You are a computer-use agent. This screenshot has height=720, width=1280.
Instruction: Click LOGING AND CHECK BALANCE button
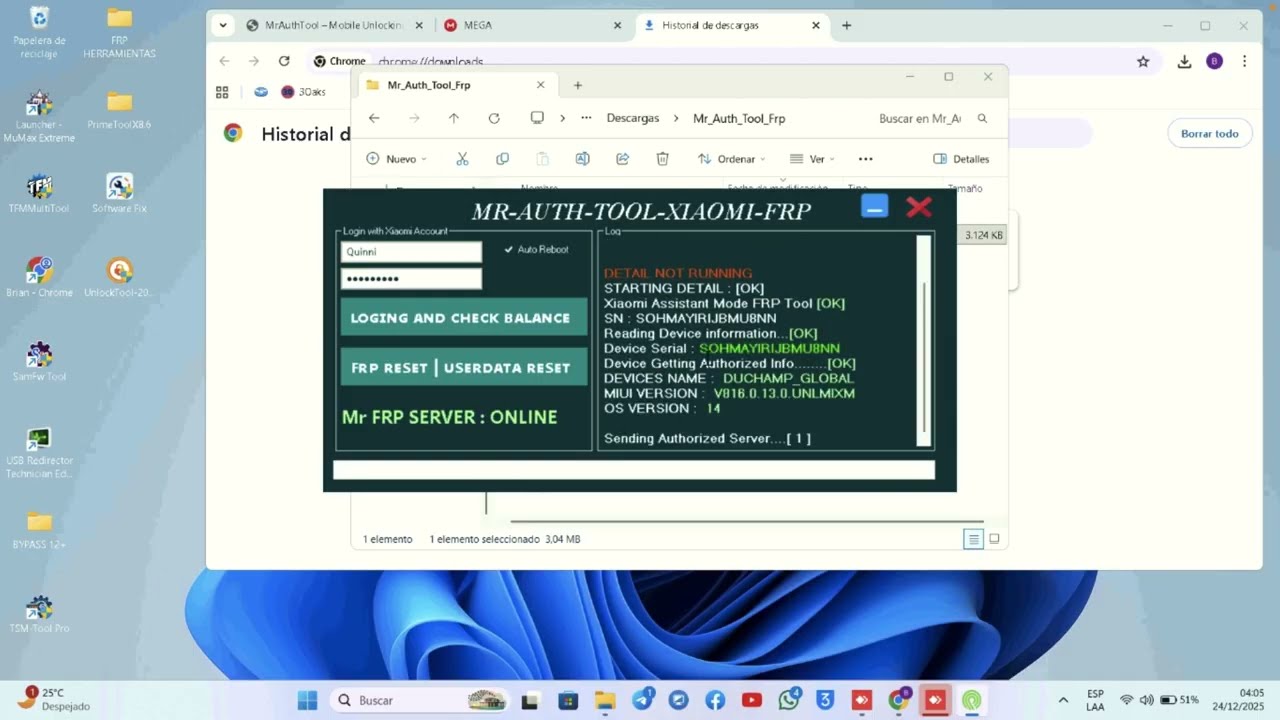[463, 318]
